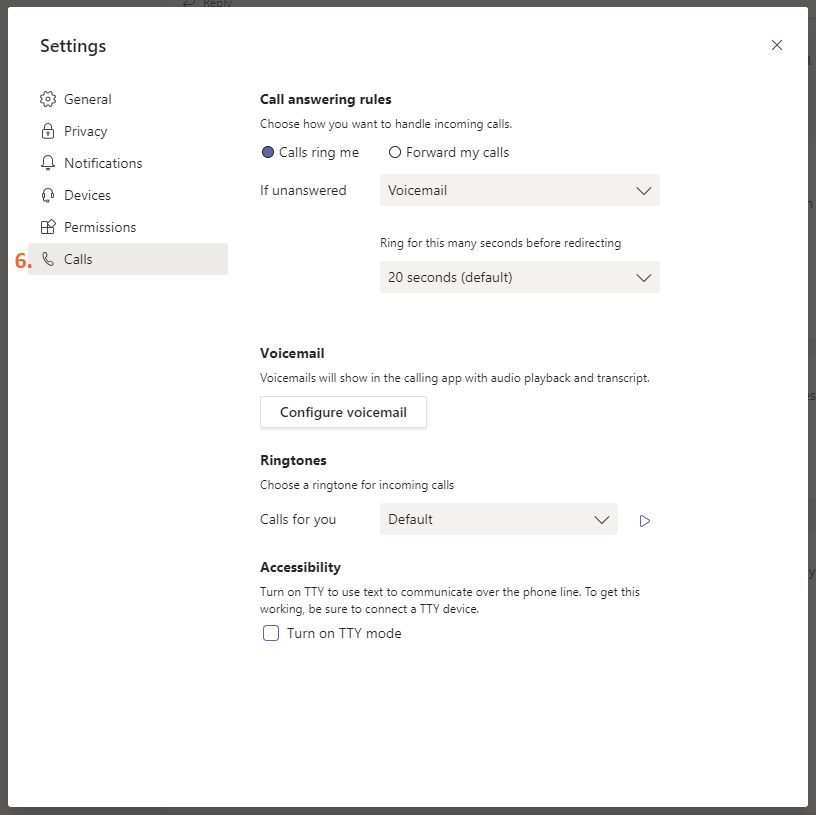The height and width of the screenshot is (815, 816).
Task: Click the Calls phone icon
Action: 47,259
